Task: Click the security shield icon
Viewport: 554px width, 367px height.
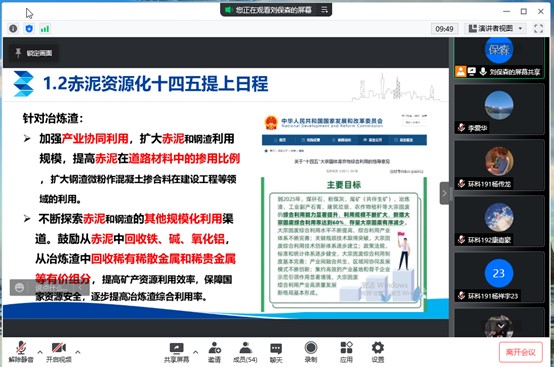Action: 29,29
